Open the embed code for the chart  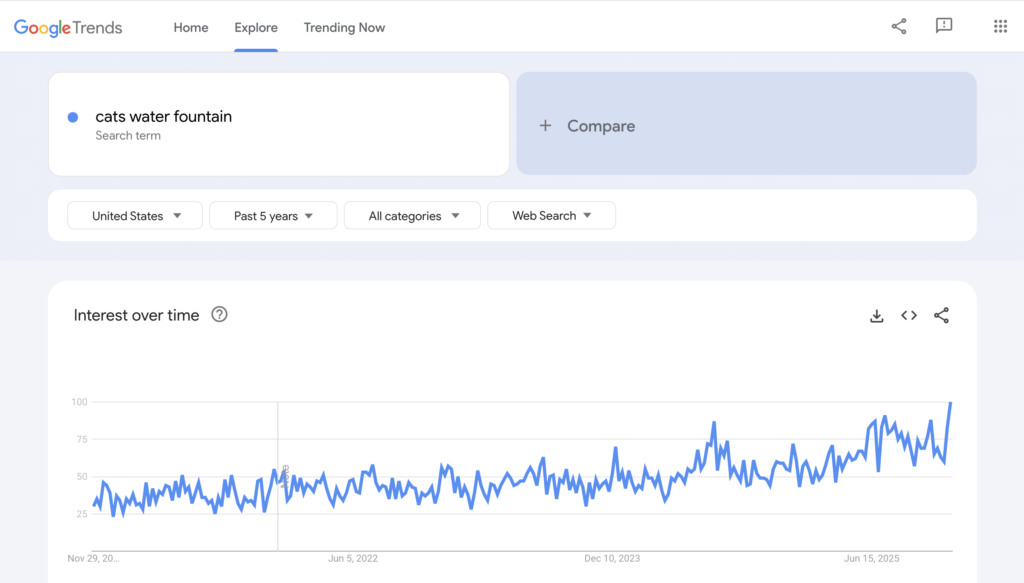point(909,315)
